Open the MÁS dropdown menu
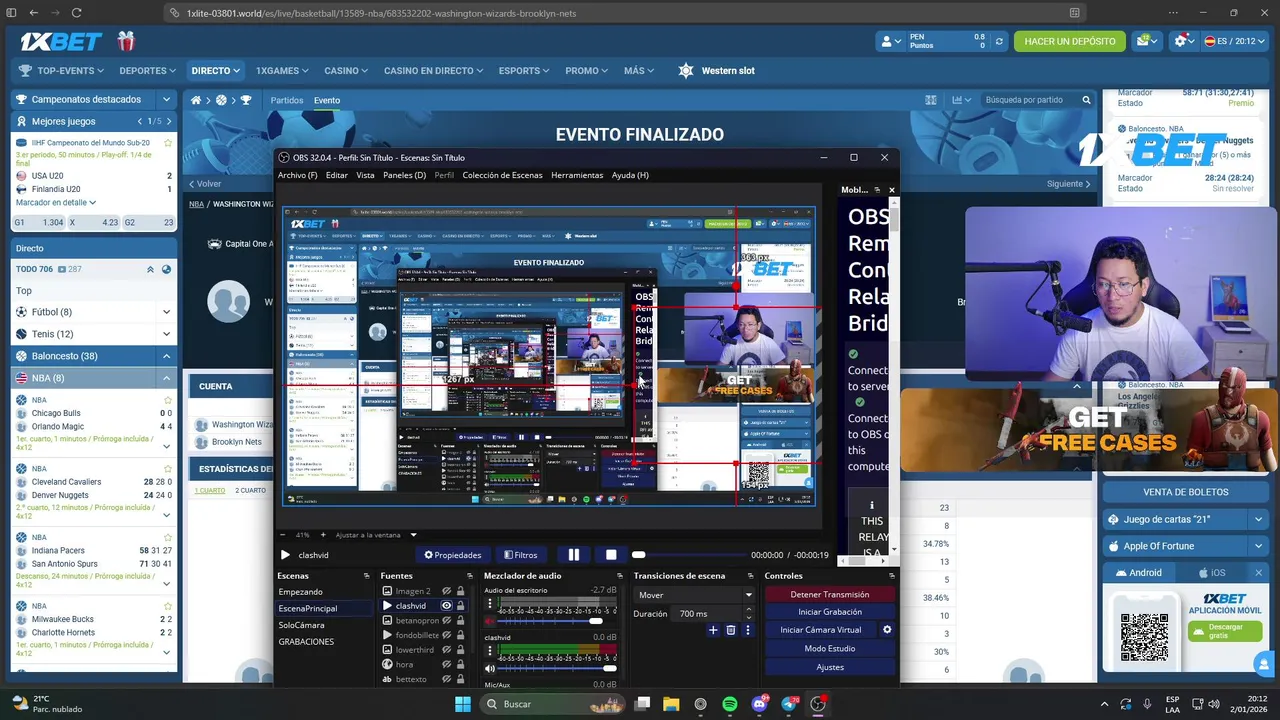The image size is (1280, 720). click(x=639, y=71)
